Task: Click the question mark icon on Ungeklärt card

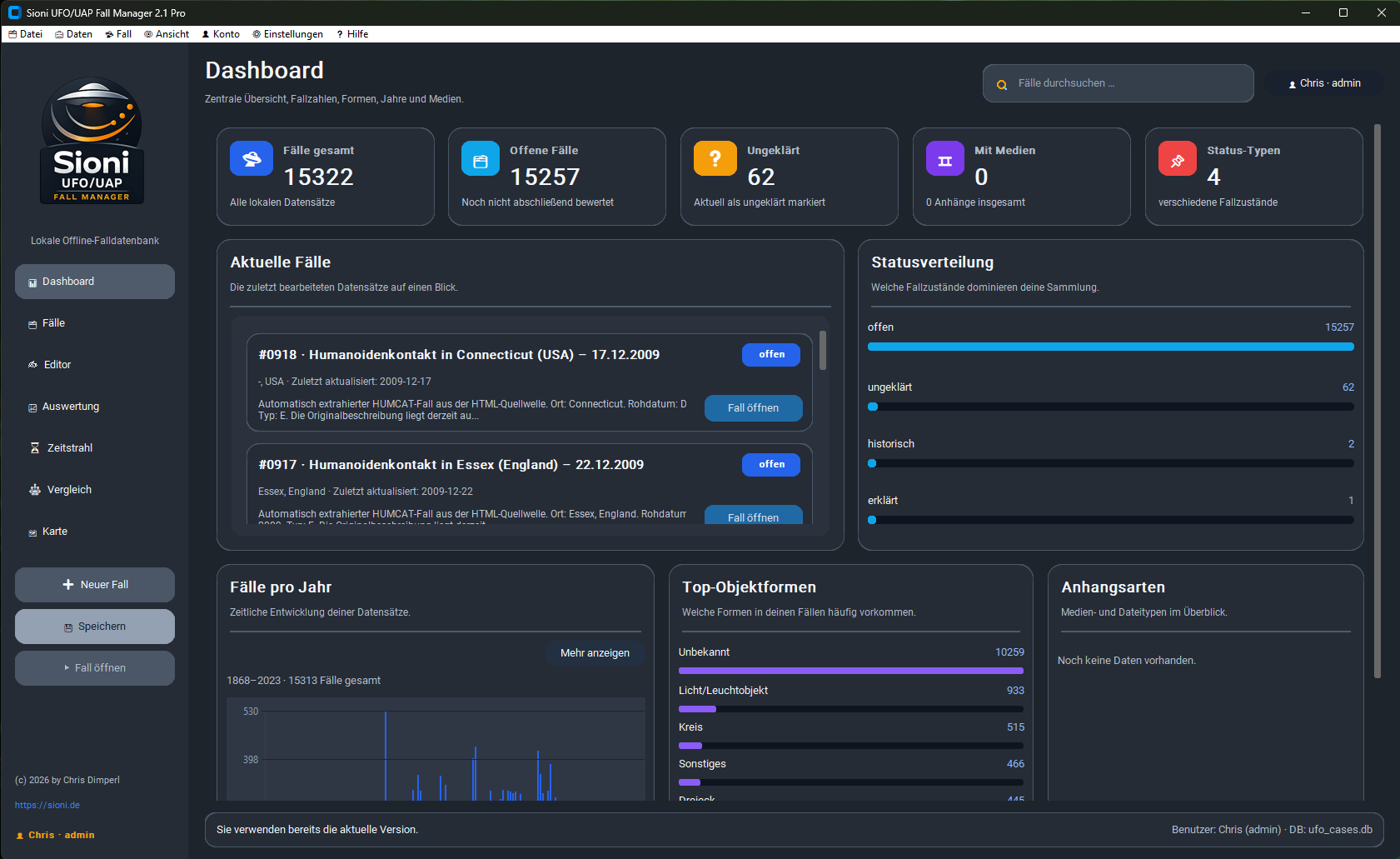Action: (x=715, y=158)
